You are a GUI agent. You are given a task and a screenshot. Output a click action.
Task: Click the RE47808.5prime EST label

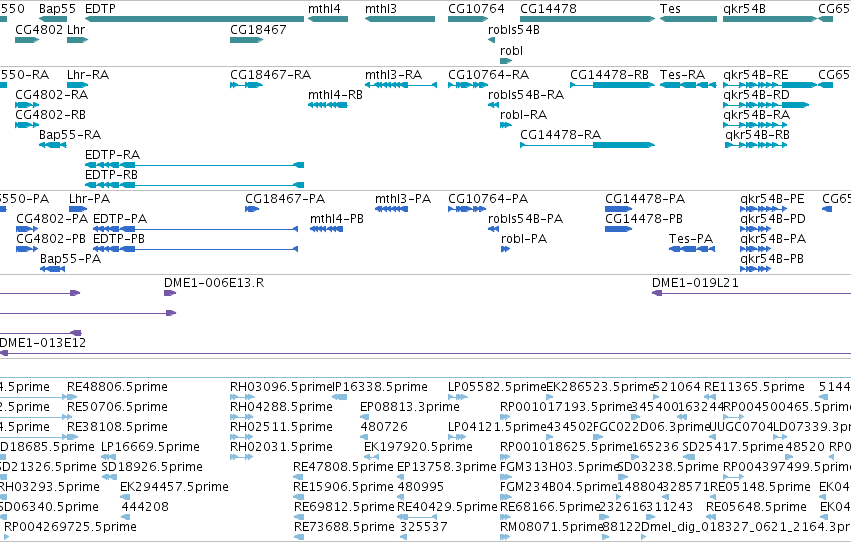[343, 467]
